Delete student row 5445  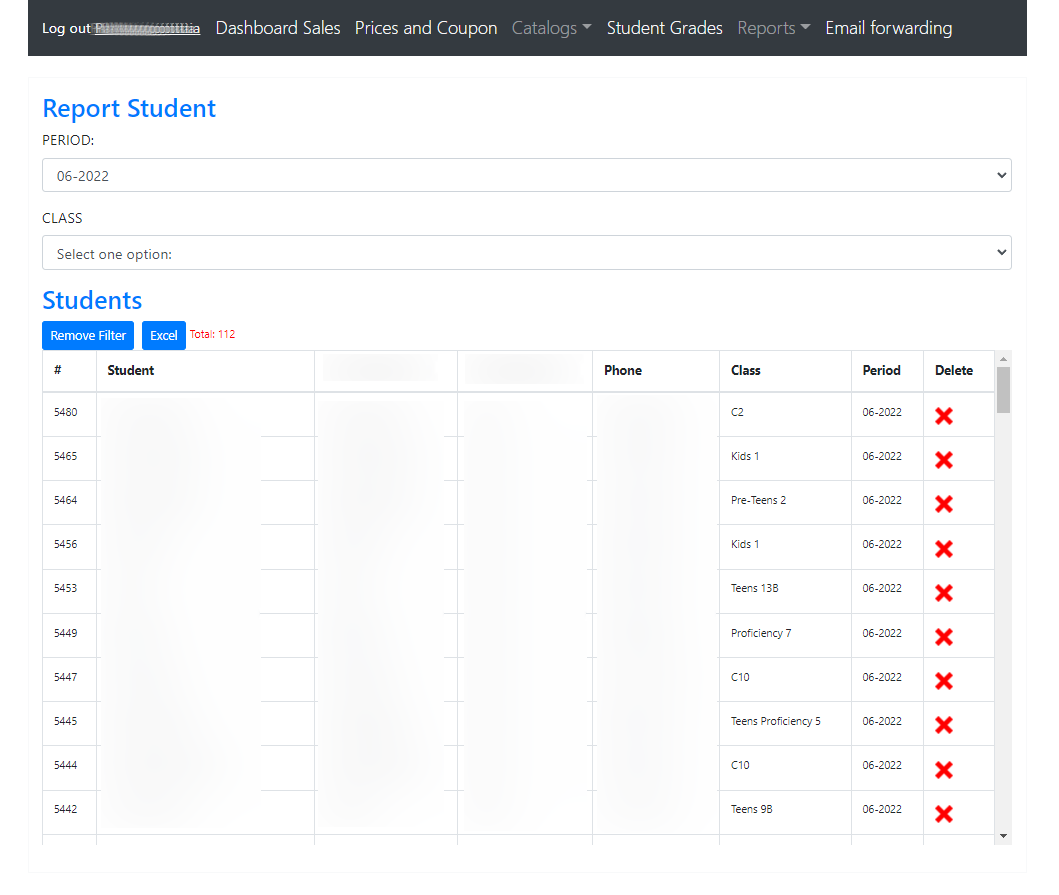pyautogui.click(x=944, y=725)
